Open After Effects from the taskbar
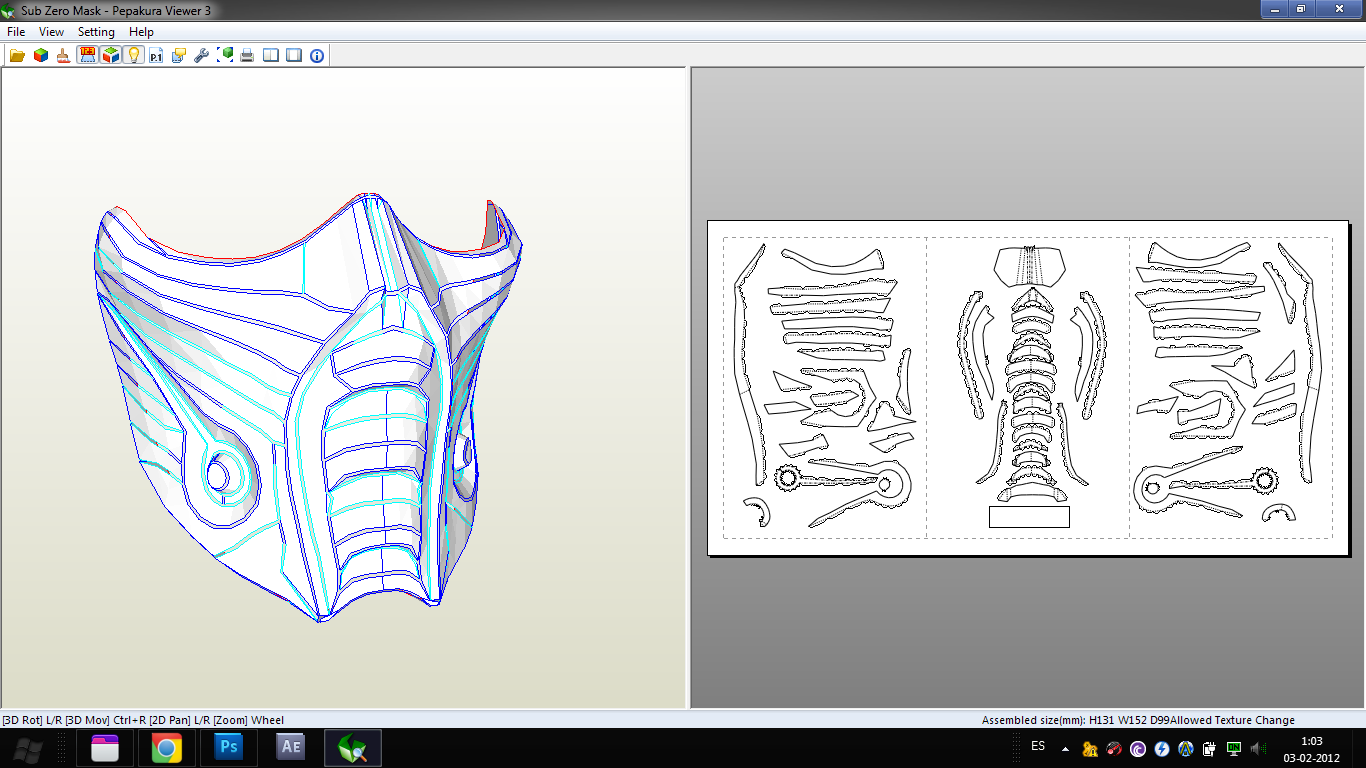Screen dimensions: 1366x768 [x=290, y=748]
